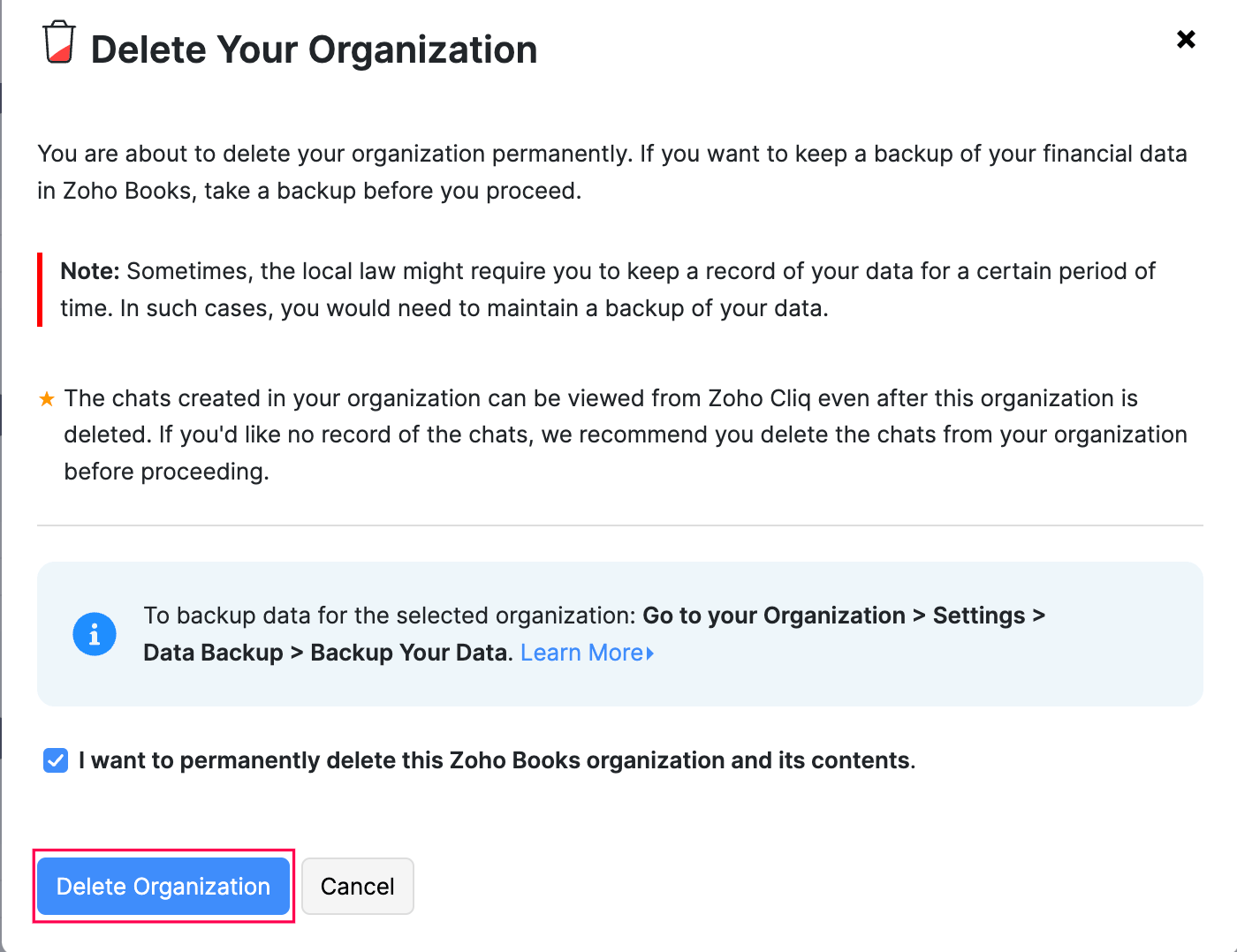
Task: Click the orange star bullet icon
Action: 47,399
